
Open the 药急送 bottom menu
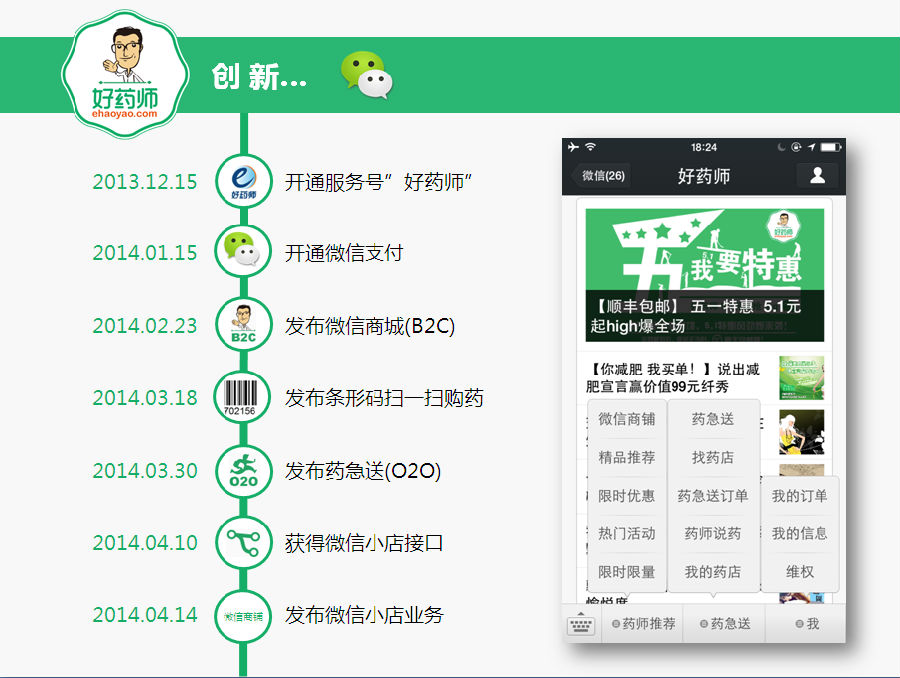click(x=724, y=623)
